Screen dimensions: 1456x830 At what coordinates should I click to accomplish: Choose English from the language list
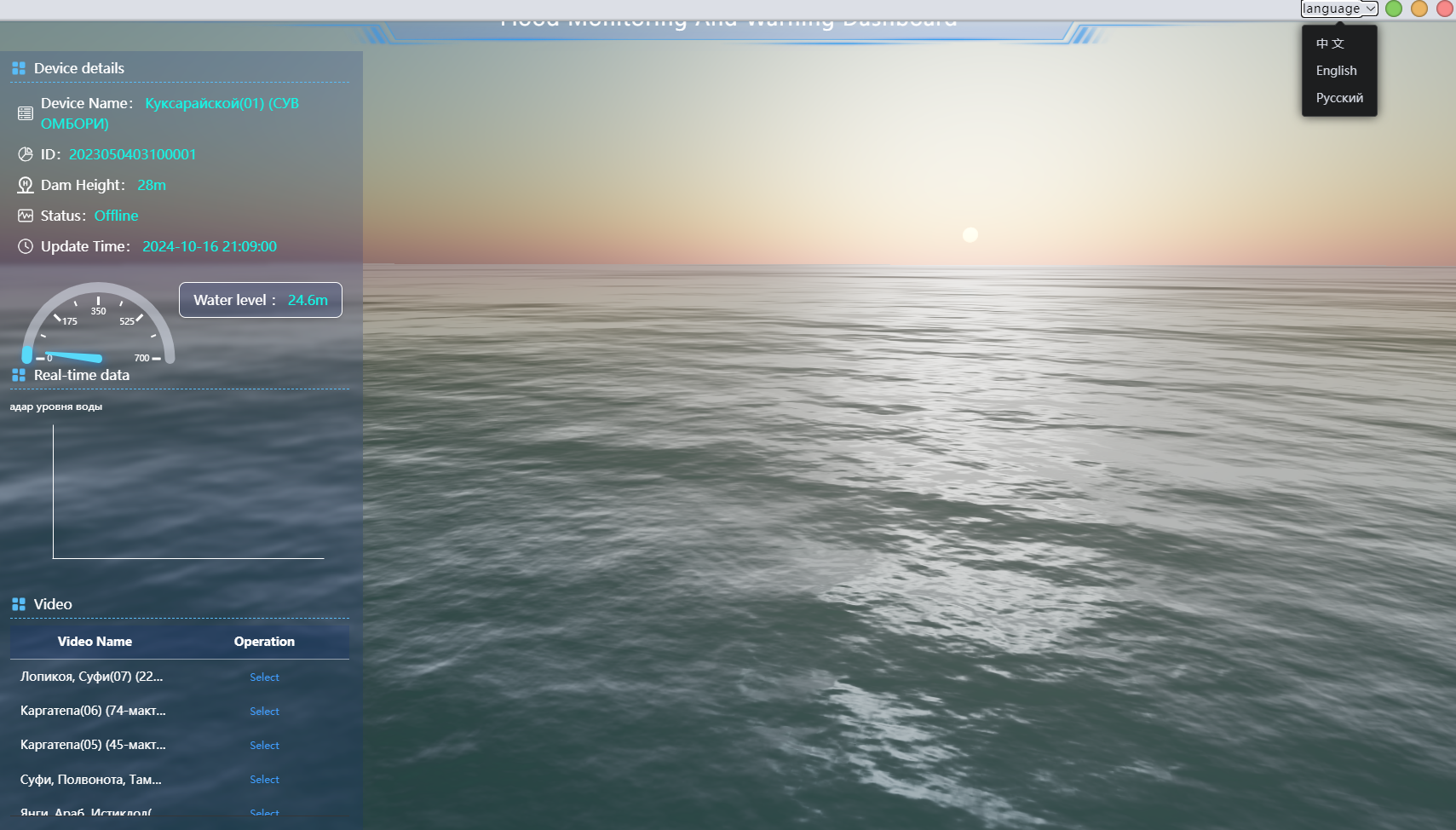pos(1336,71)
